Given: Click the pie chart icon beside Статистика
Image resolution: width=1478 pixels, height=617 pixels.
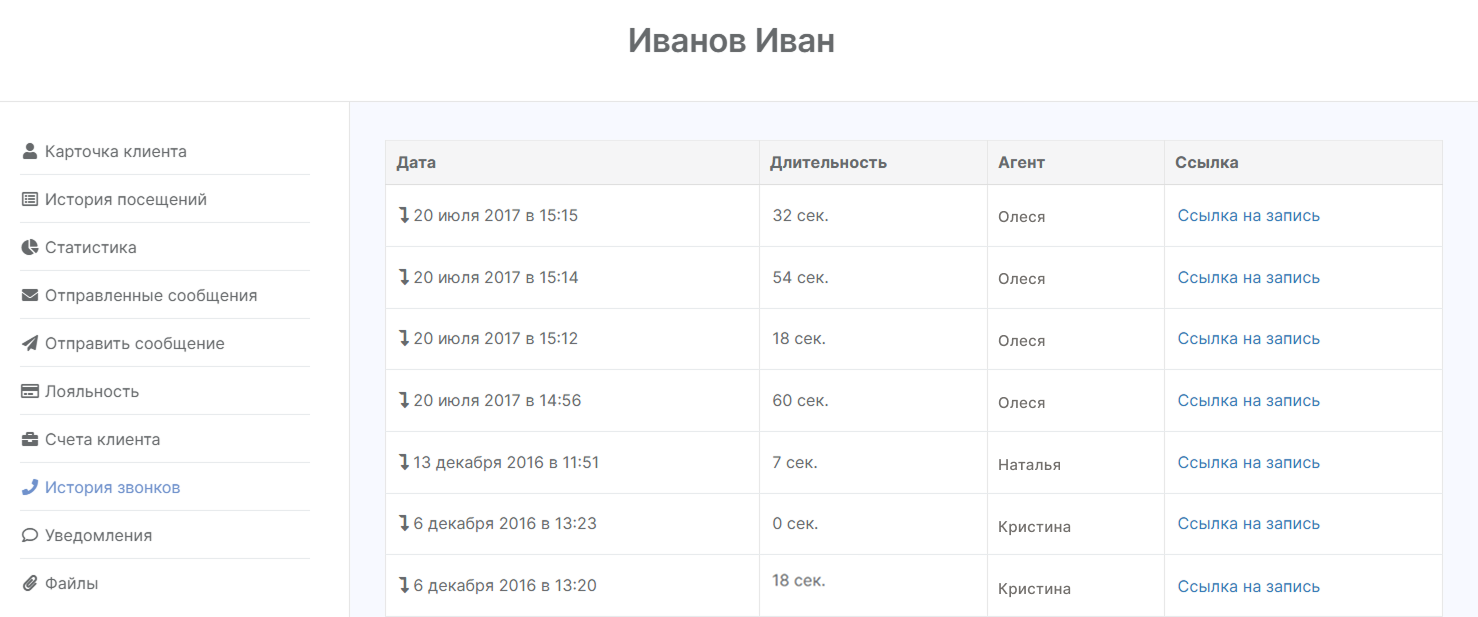Looking at the screenshot, I should 30,248.
